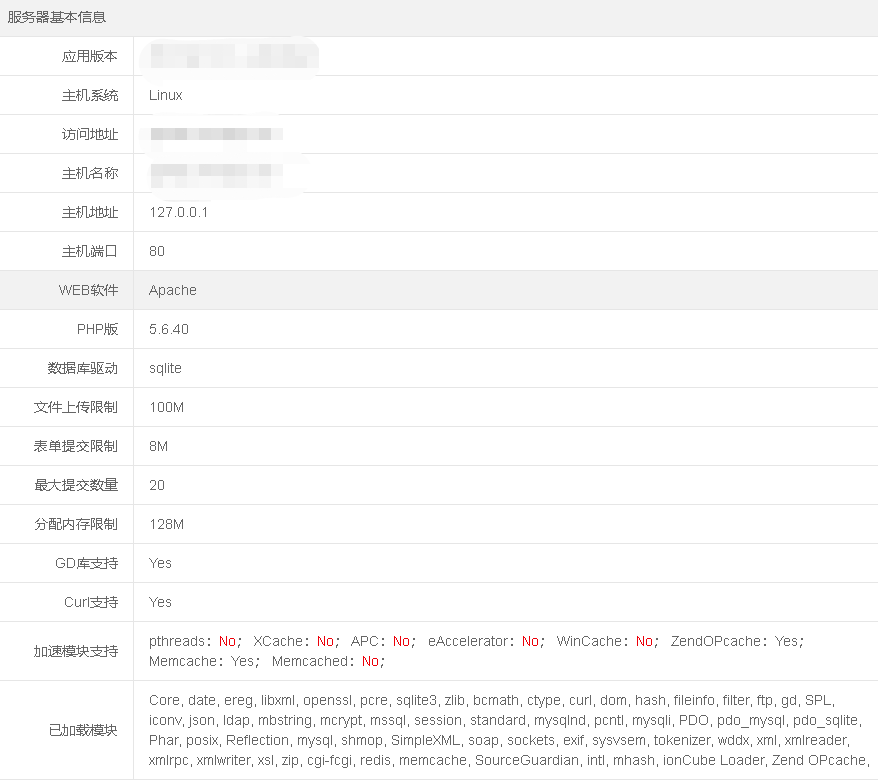Screen dimensions: 878x782
Task: Click the APC No status
Action: (x=401, y=641)
